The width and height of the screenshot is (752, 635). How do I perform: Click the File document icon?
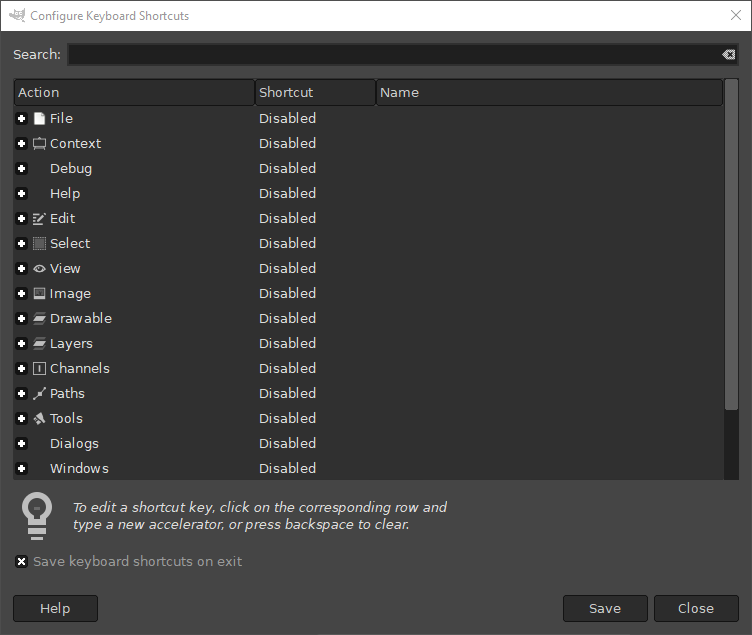pyautogui.click(x=40, y=118)
